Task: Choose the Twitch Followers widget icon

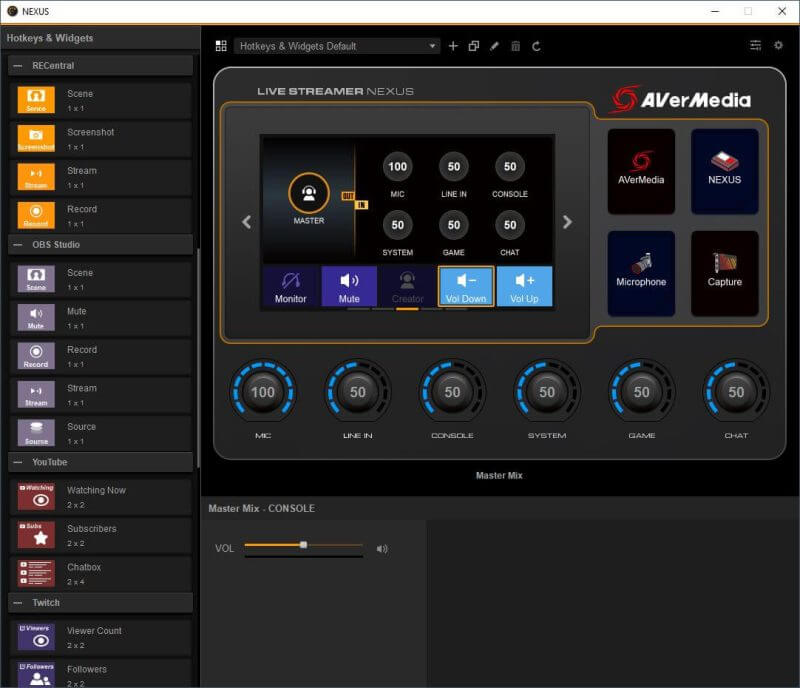Action: (x=36, y=675)
